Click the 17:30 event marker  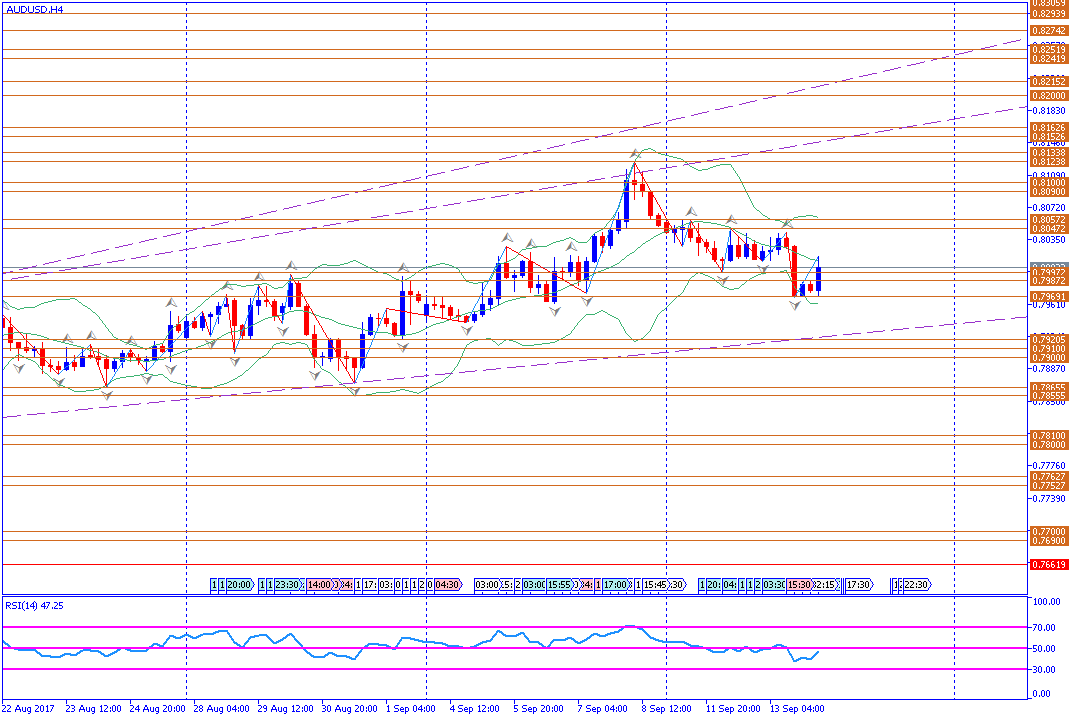[858, 584]
